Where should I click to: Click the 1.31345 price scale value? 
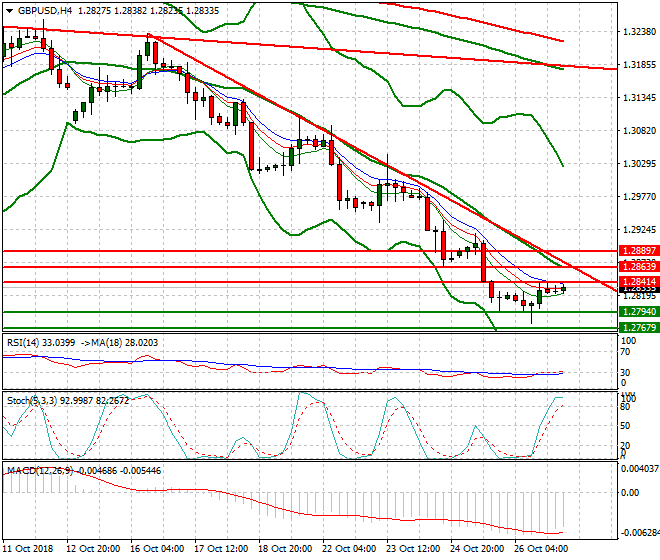tap(639, 98)
